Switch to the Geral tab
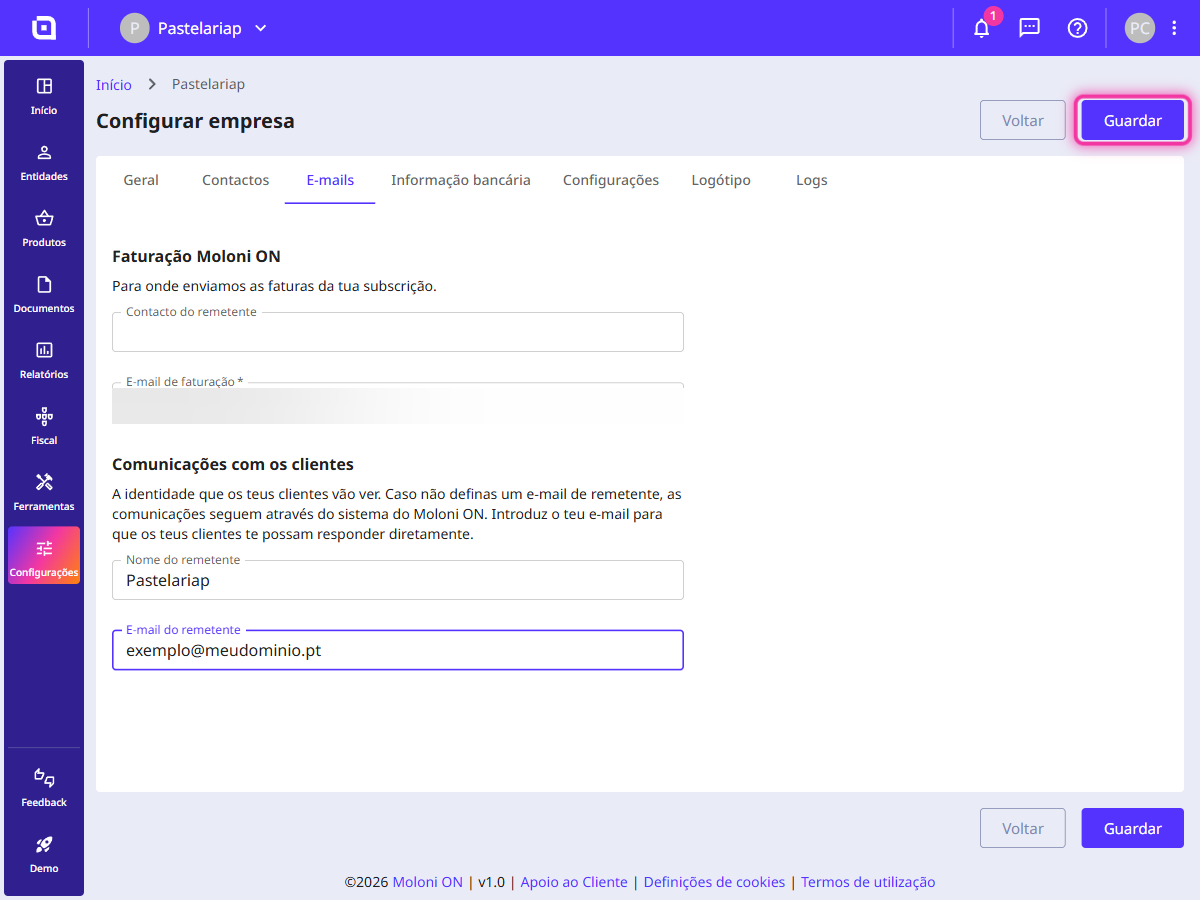1200x900 pixels. point(141,180)
